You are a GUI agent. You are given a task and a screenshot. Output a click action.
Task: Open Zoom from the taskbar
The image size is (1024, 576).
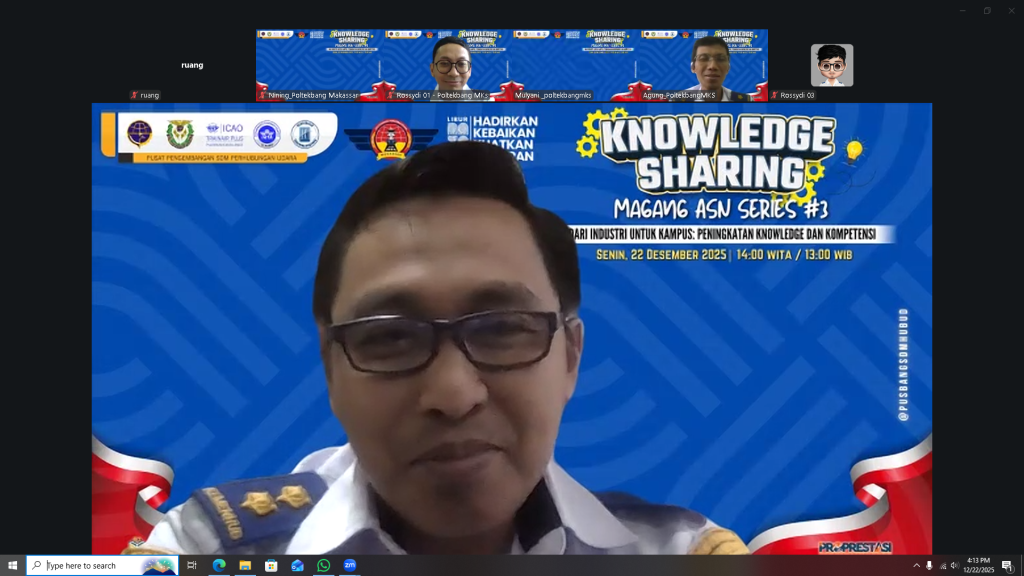coord(350,565)
